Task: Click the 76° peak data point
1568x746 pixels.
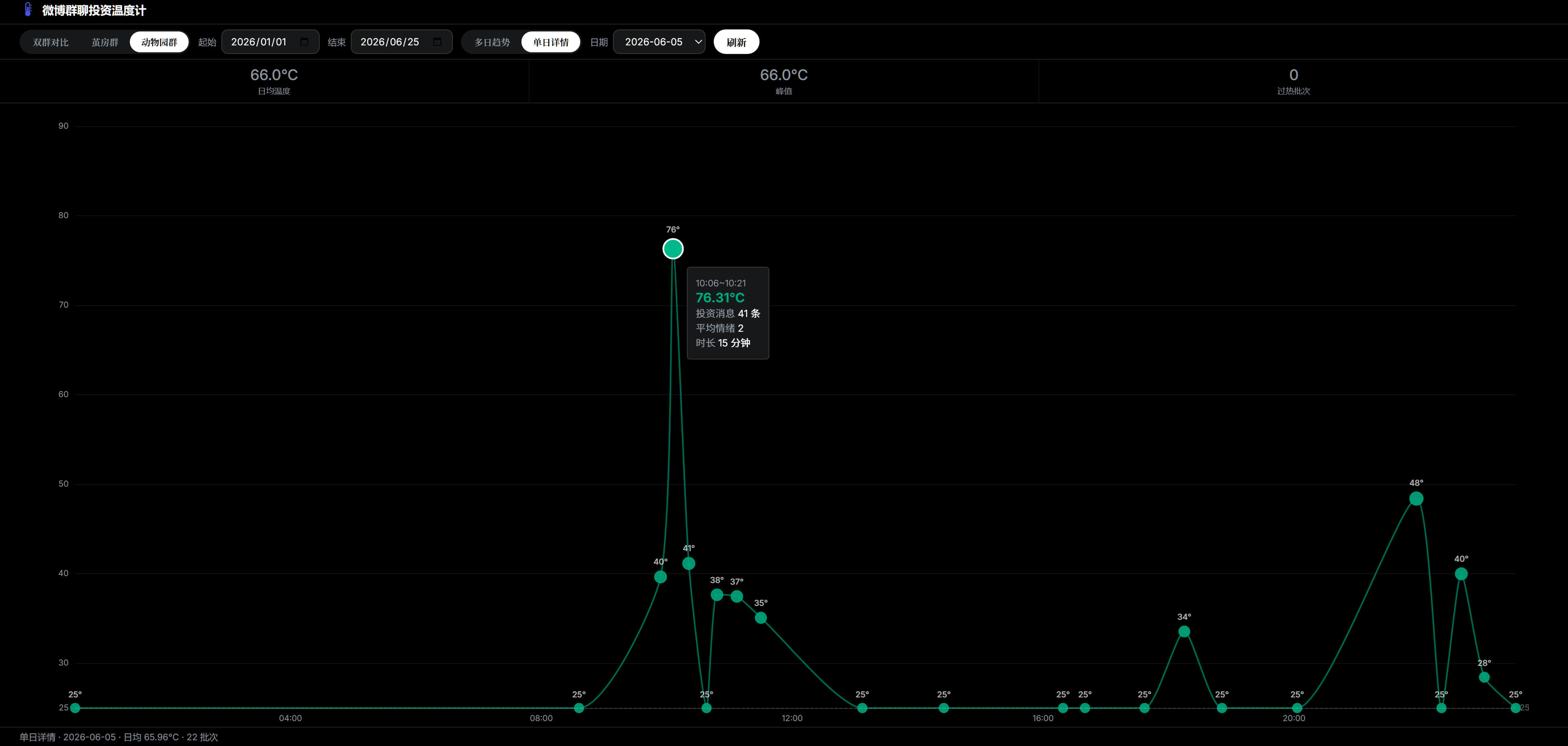Action: 673,248
